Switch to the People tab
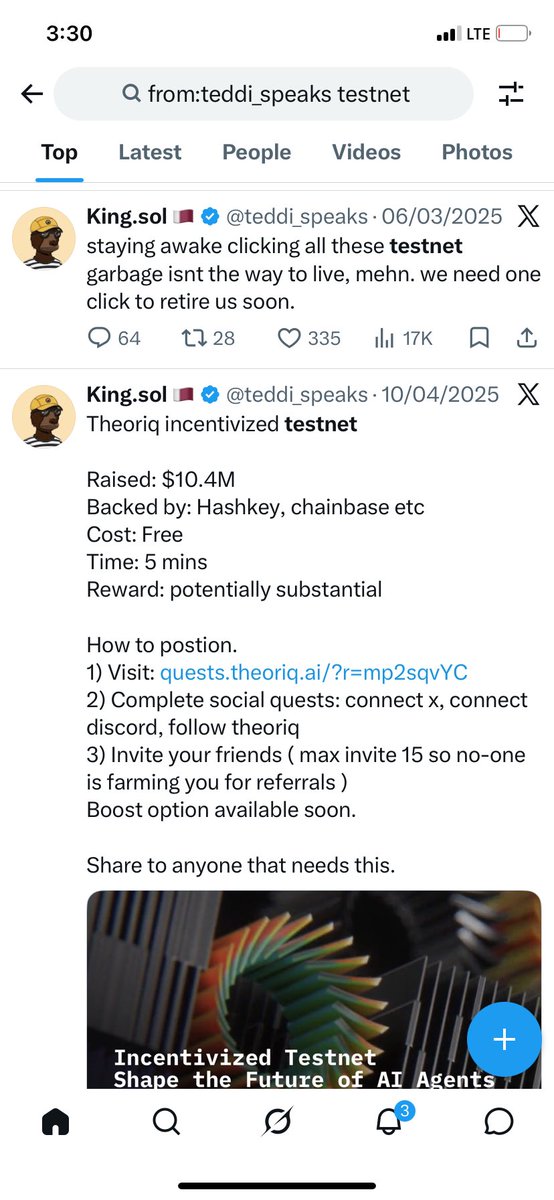Image resolution: width=554 pixels, height=1200 pixels. (x=257, y=152)
